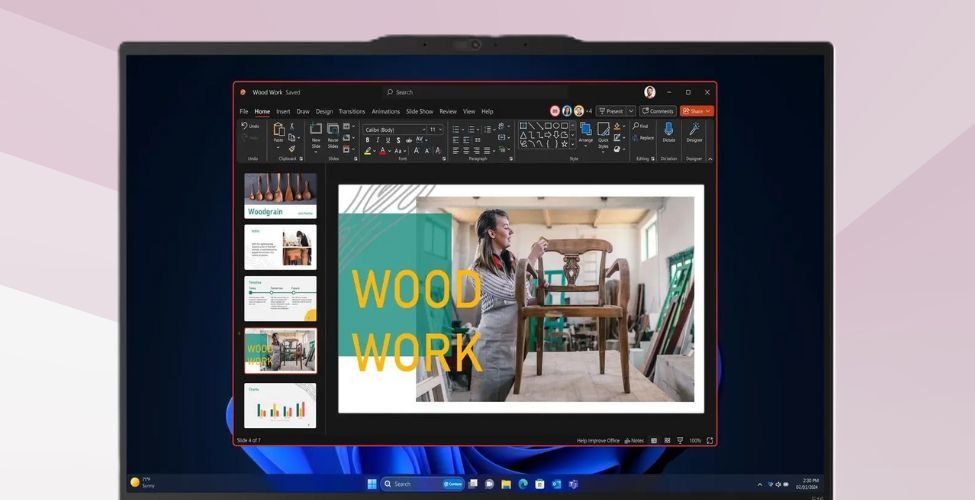Screen dimensions: 975x500
Task: Select the Woodgrain slide thumbnail
Action: pos(280,195)
